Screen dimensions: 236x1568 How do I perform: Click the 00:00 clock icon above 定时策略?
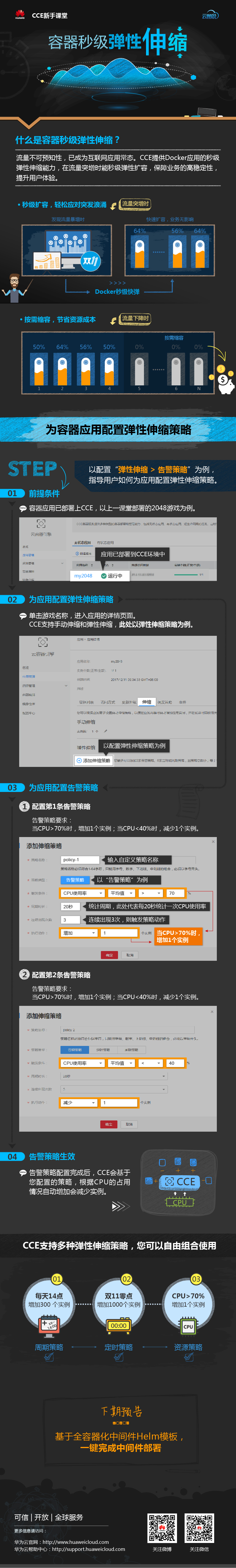coord(118,1325)
